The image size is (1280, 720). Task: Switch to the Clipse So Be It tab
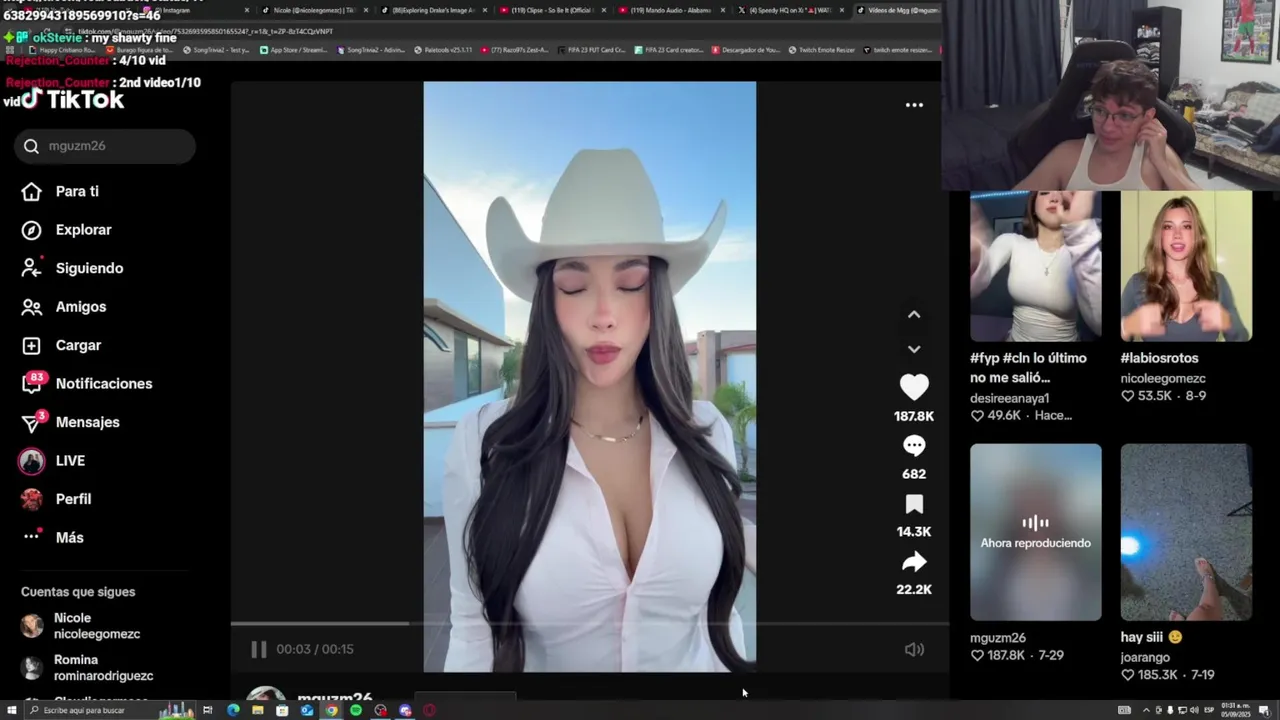[x=551, y=10]
